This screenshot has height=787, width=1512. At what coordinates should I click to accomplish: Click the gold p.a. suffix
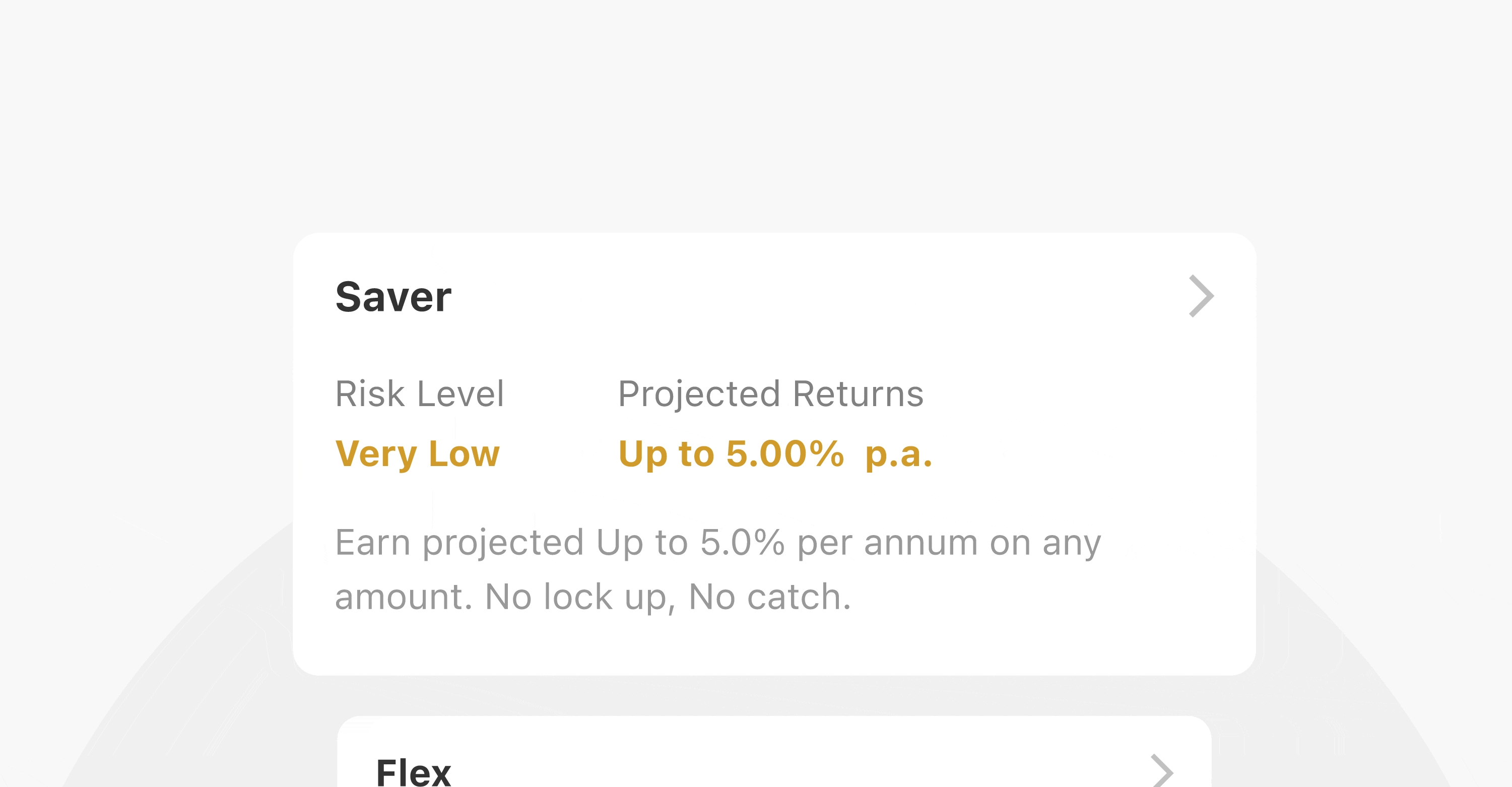pyautogui.click(x=898, y=453)
